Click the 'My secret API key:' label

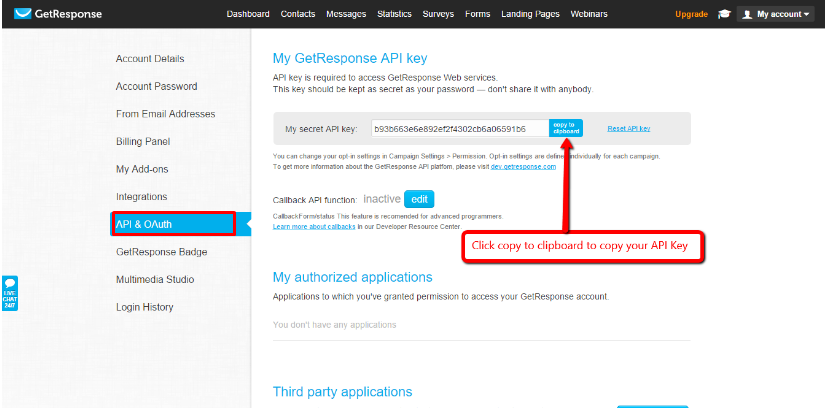pyautogui.click(x=321, y=129)
